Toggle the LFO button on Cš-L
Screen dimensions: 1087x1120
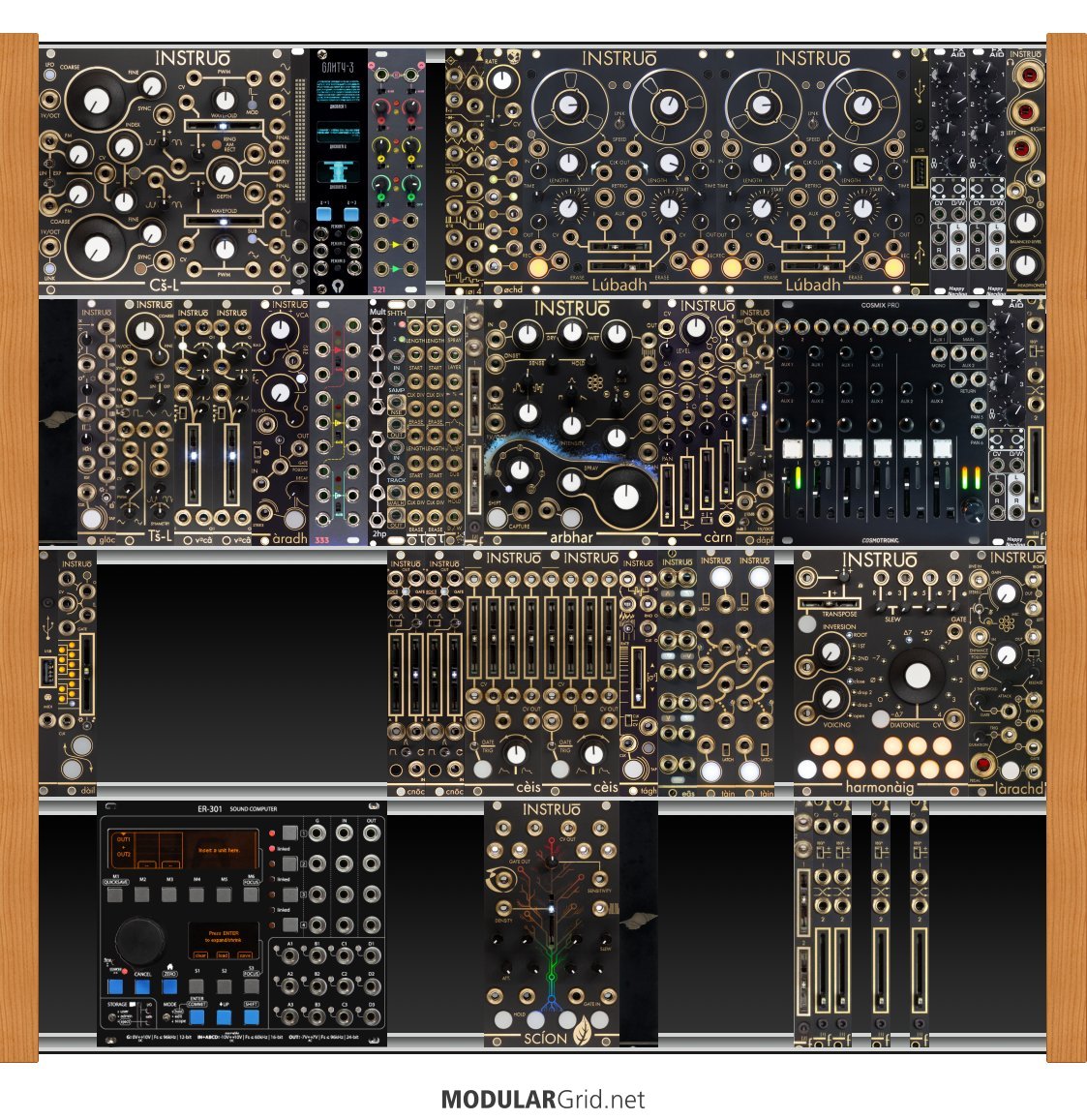pos(49,74)
